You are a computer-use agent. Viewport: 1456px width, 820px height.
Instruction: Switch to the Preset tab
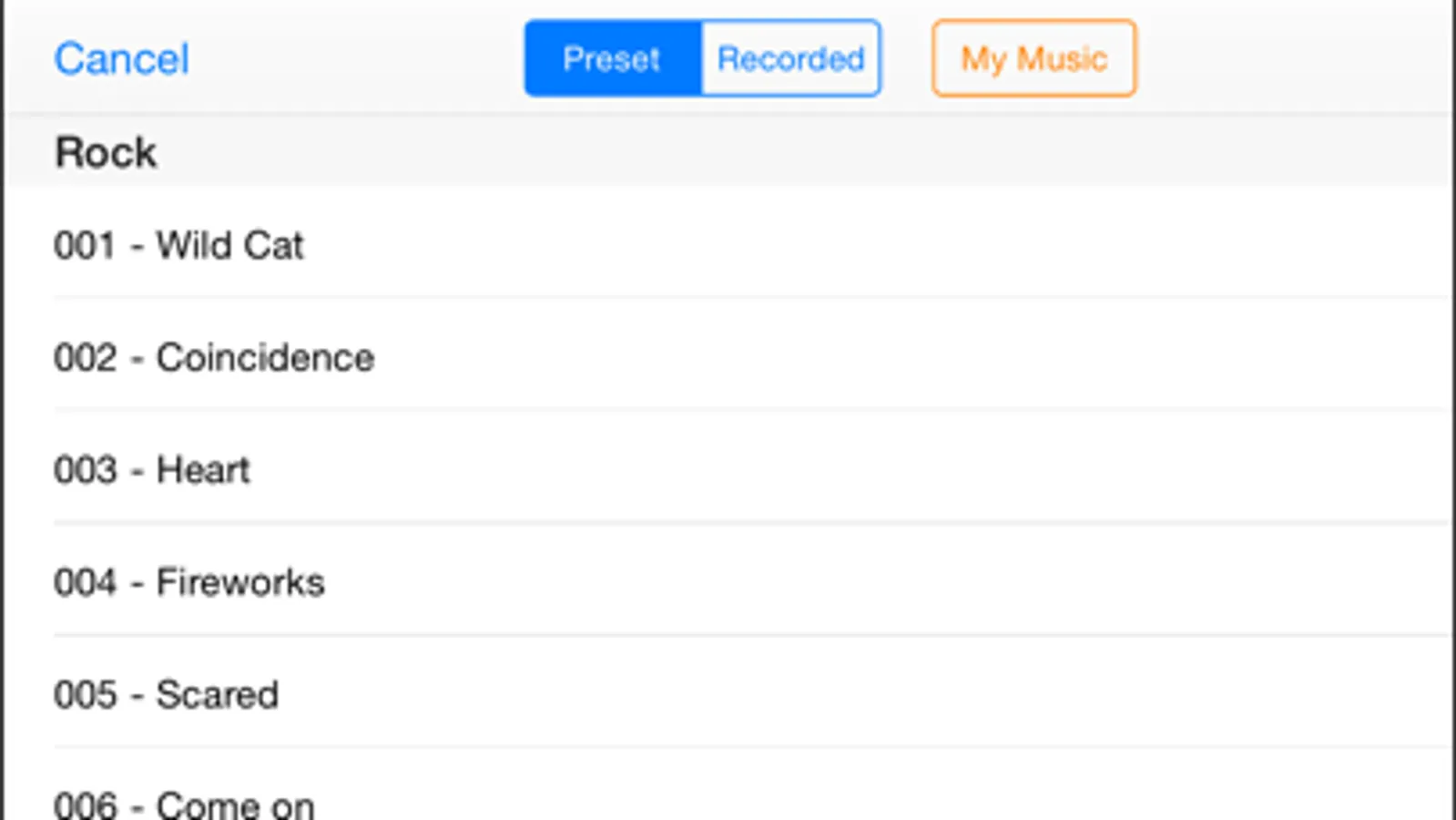click(x=612, y=59)
